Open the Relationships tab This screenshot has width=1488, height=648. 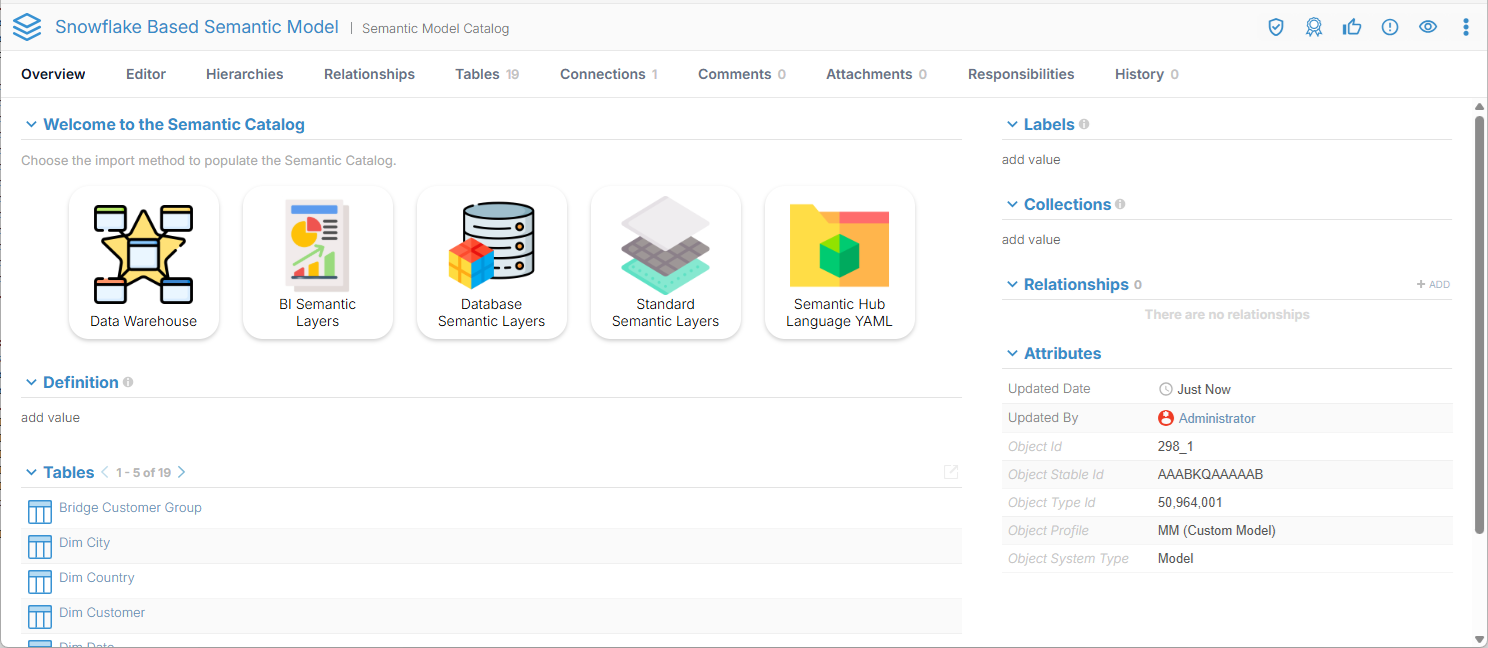369,74
